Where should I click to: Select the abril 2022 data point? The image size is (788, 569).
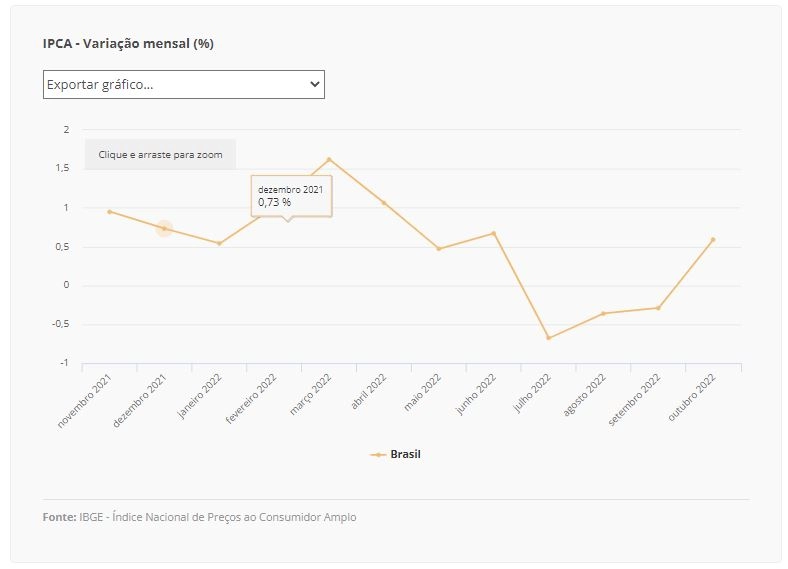(x=384, y=203)
